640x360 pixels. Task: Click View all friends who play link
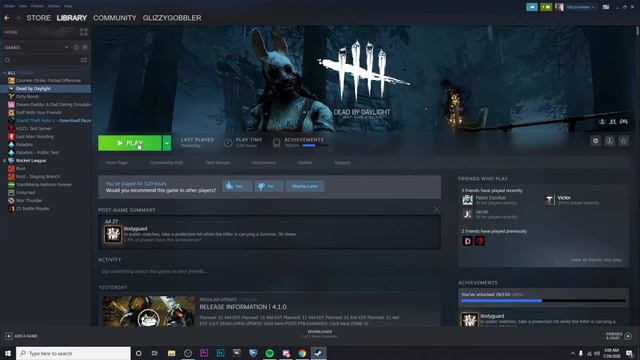(x=596, y=260)
